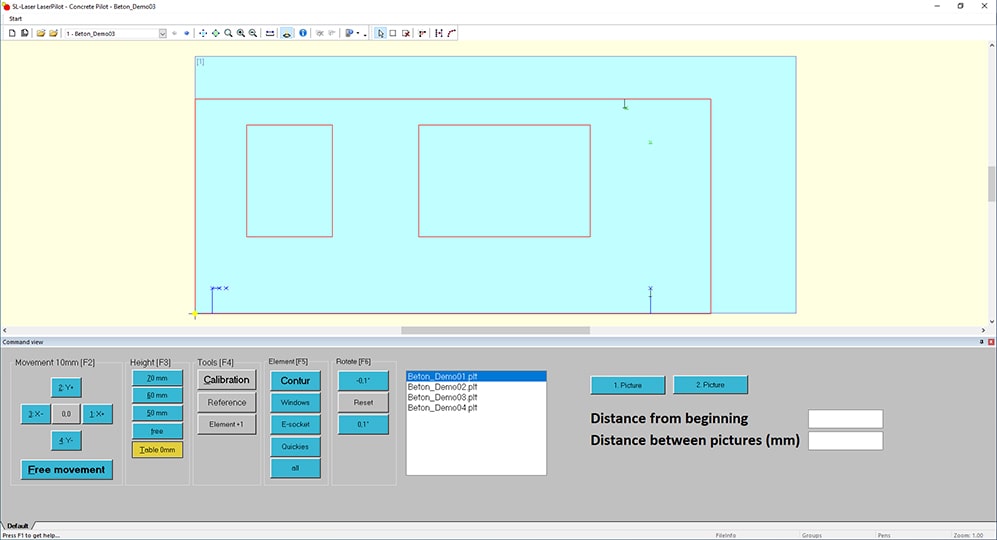The image size is (997, 540).
Task: Click the blue info icon
Action: 303,33
